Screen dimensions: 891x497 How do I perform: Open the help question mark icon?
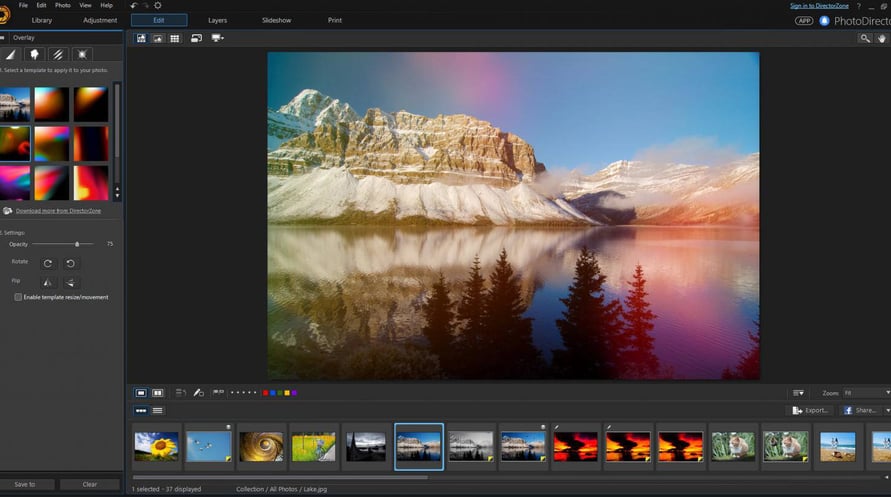point(859,6)
